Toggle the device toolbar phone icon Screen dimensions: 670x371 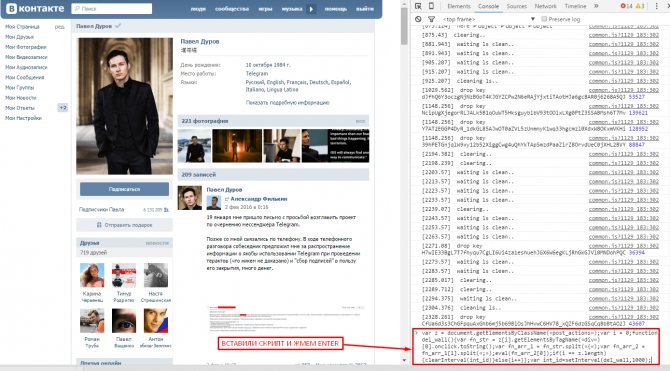[431, 6]
